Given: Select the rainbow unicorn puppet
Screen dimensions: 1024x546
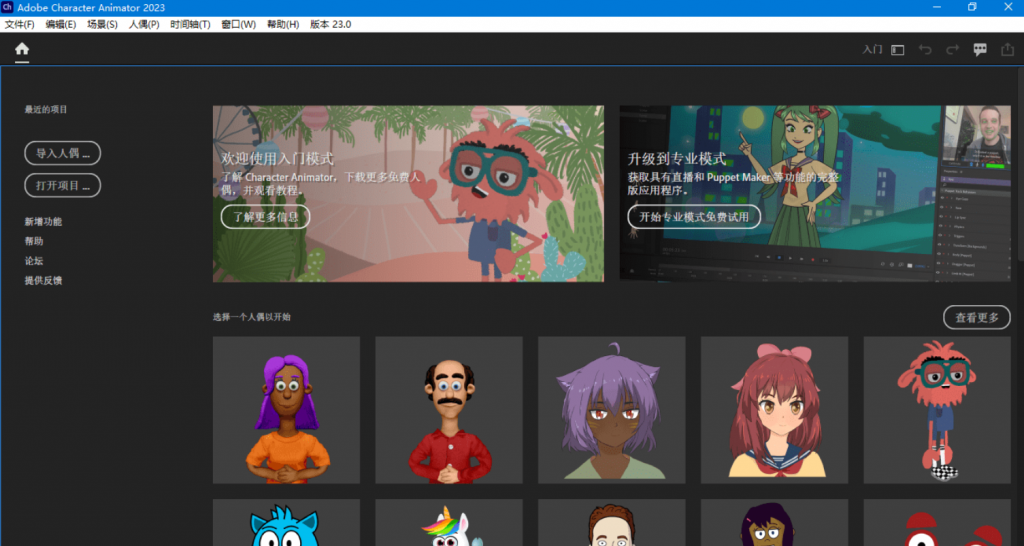Looking at the screenshot, I should point(449,522).
